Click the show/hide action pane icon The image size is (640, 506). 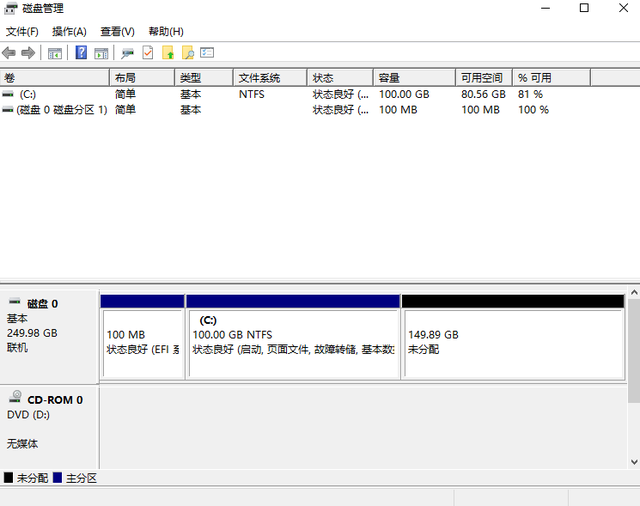click(x=101, y=52)
